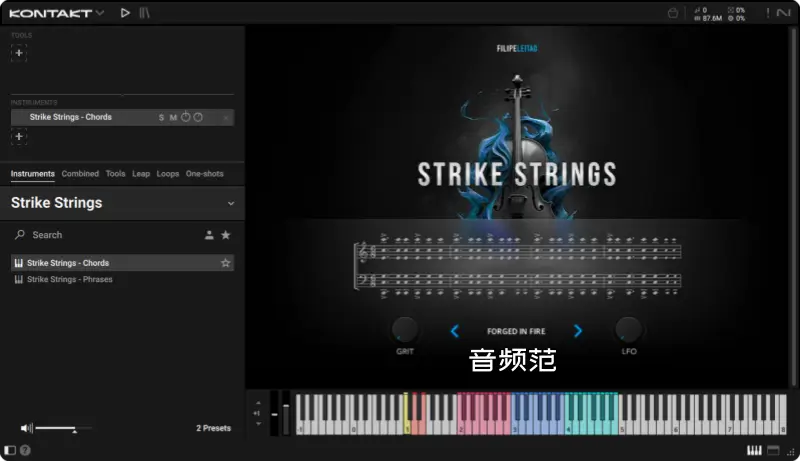Toggle the instrument view window icon at bottom right
The image size is (800, 461).
(x=773, y=450)
